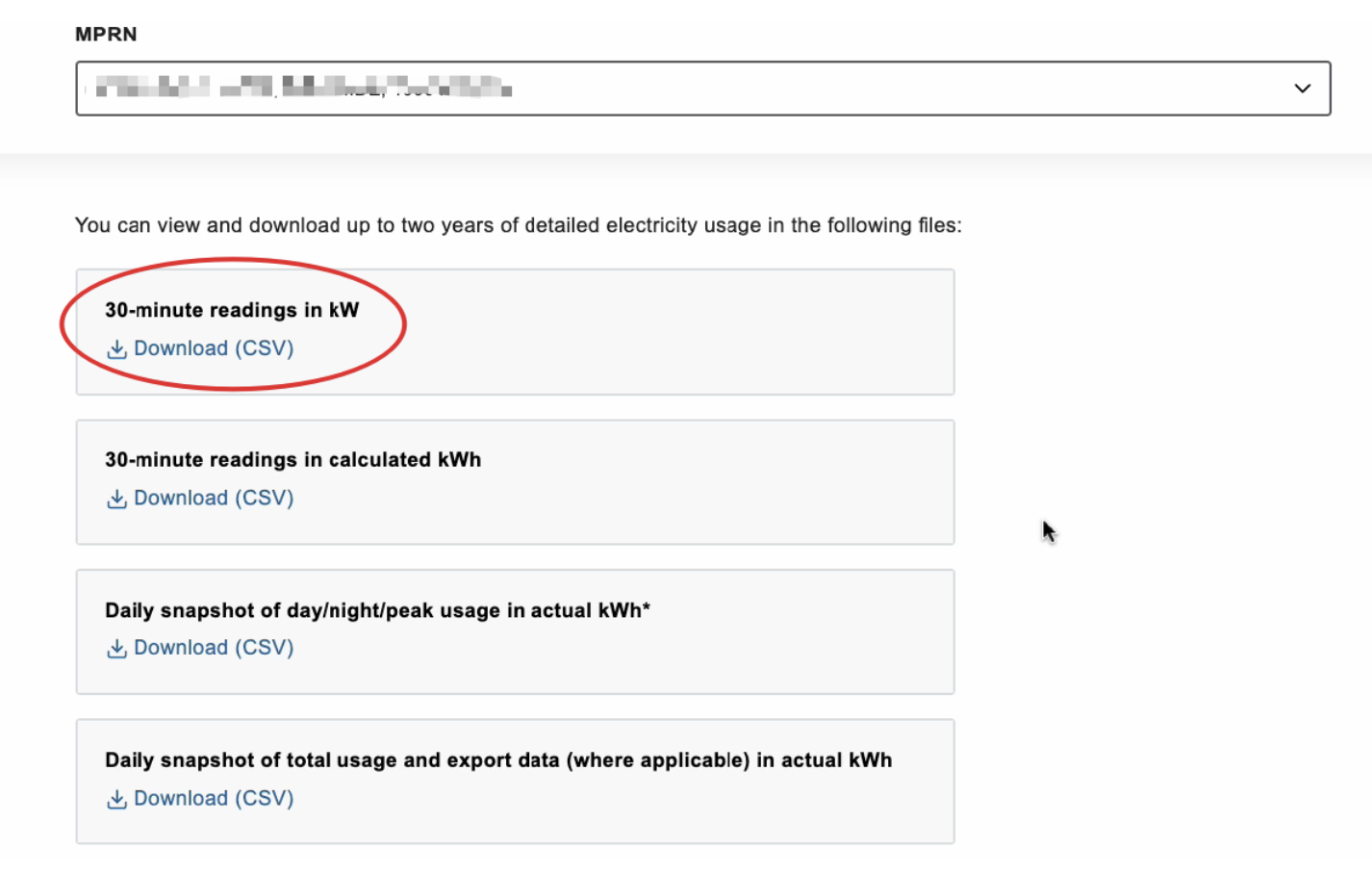Download CSV of 30-minute readings in kW
The height and width of the screenshot is (874, 1372).
[x=213, y=348]
